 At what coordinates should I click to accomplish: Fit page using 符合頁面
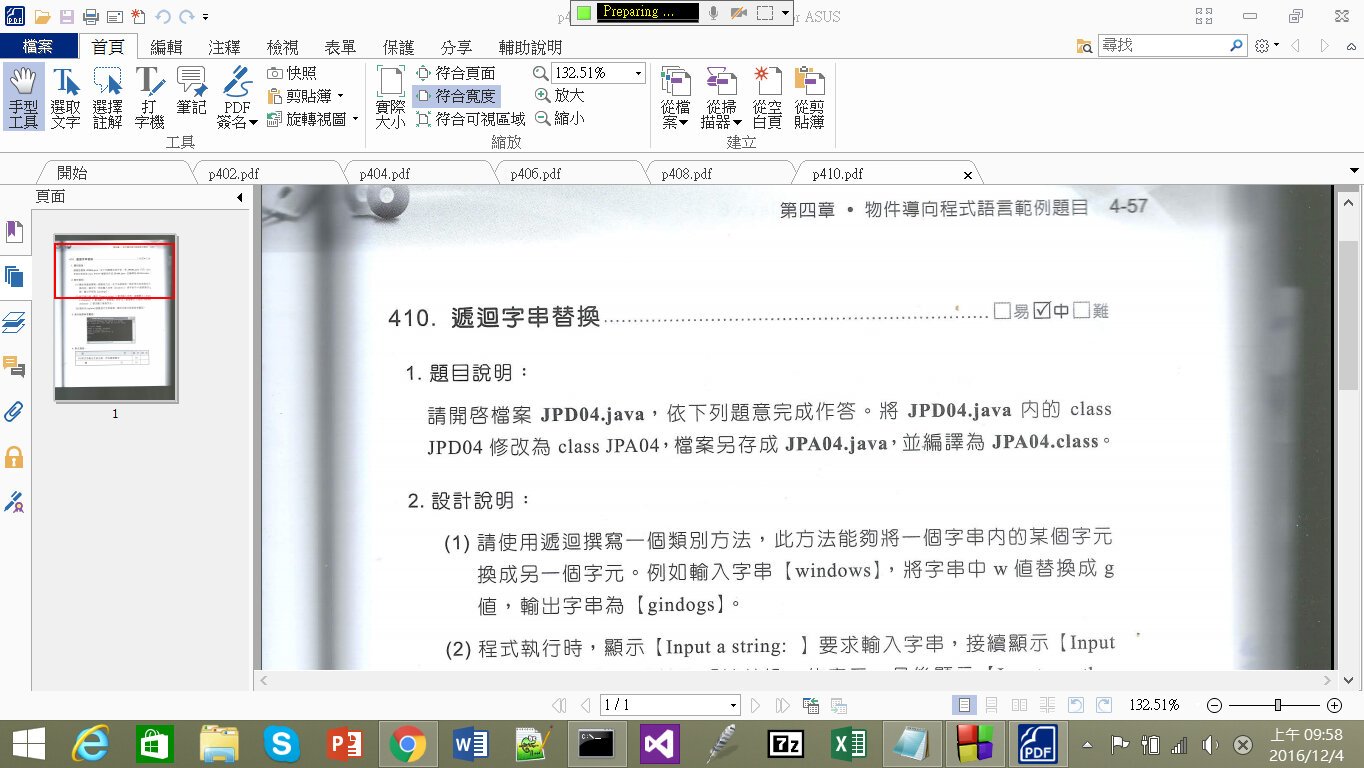coord(456,73)
